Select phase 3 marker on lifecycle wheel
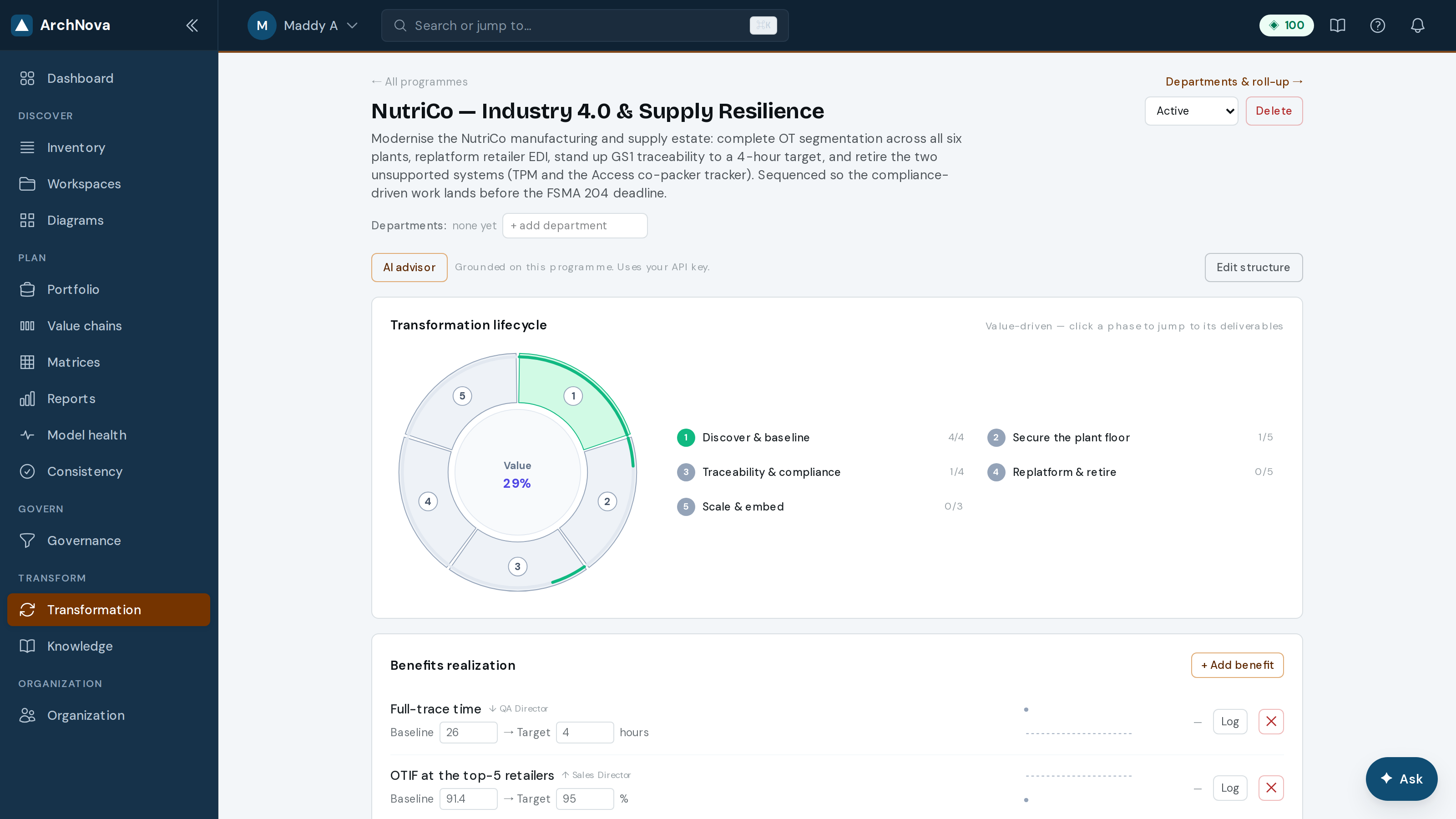This screenshot has height=819, width=1456. coord(517,566)
